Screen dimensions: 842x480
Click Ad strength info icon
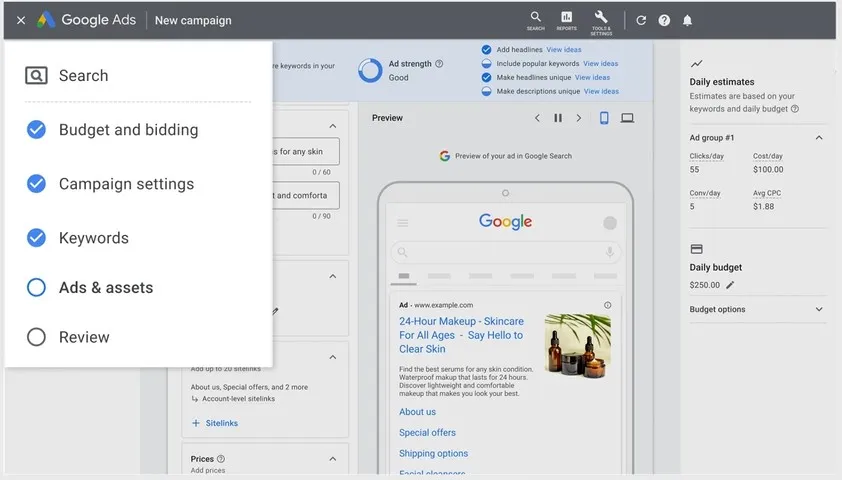[x=439, y=63]
